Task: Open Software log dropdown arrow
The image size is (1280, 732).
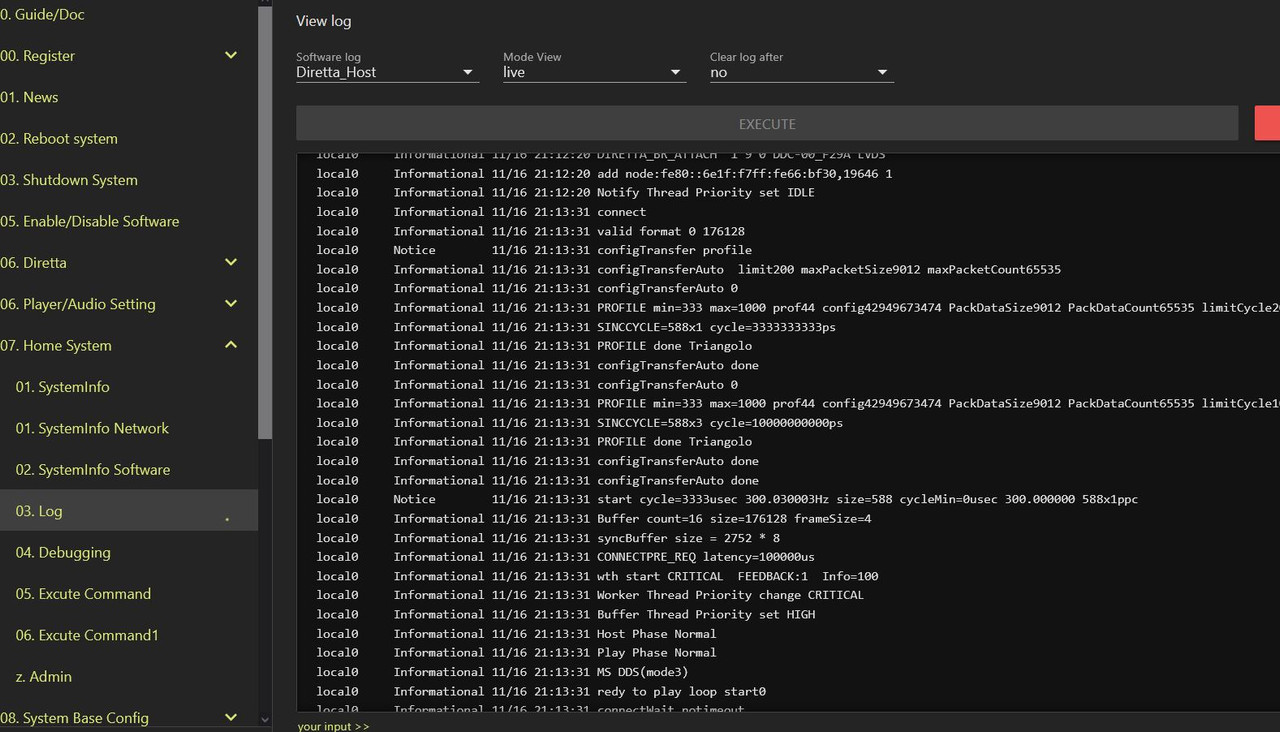Action: point(467,72)
